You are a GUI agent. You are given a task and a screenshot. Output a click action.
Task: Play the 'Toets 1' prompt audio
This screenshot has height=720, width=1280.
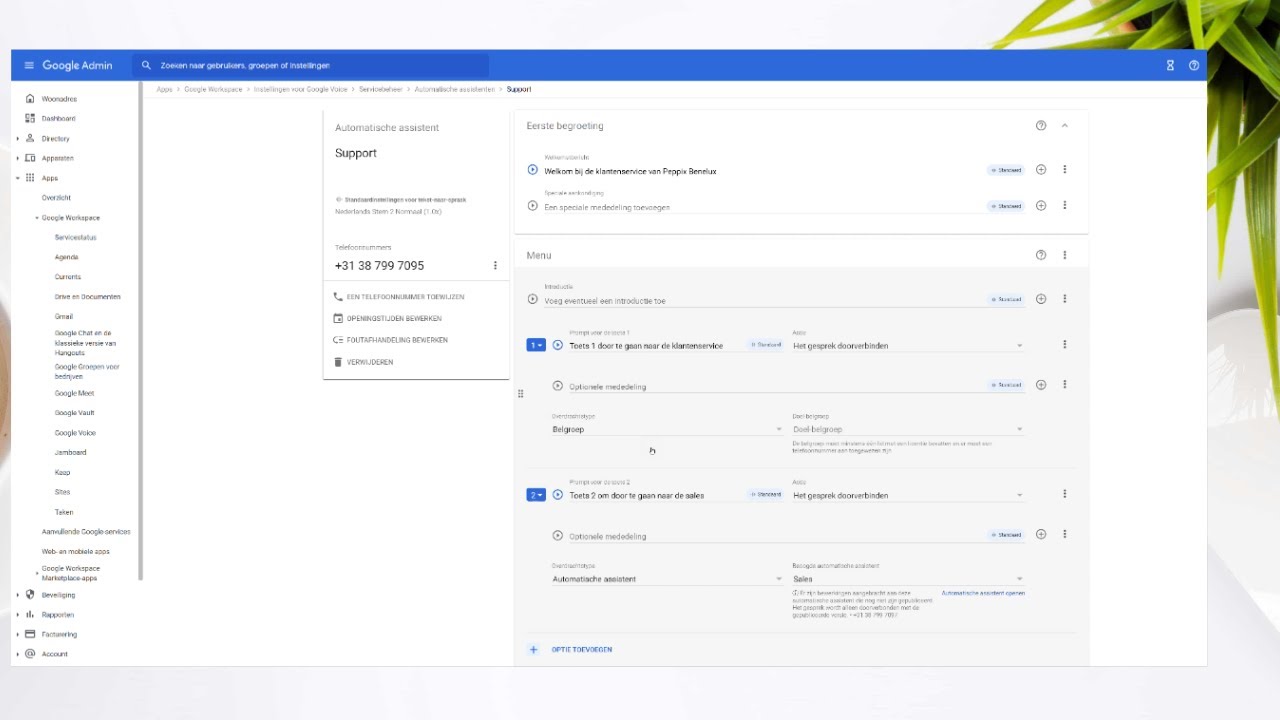[558, 345]
